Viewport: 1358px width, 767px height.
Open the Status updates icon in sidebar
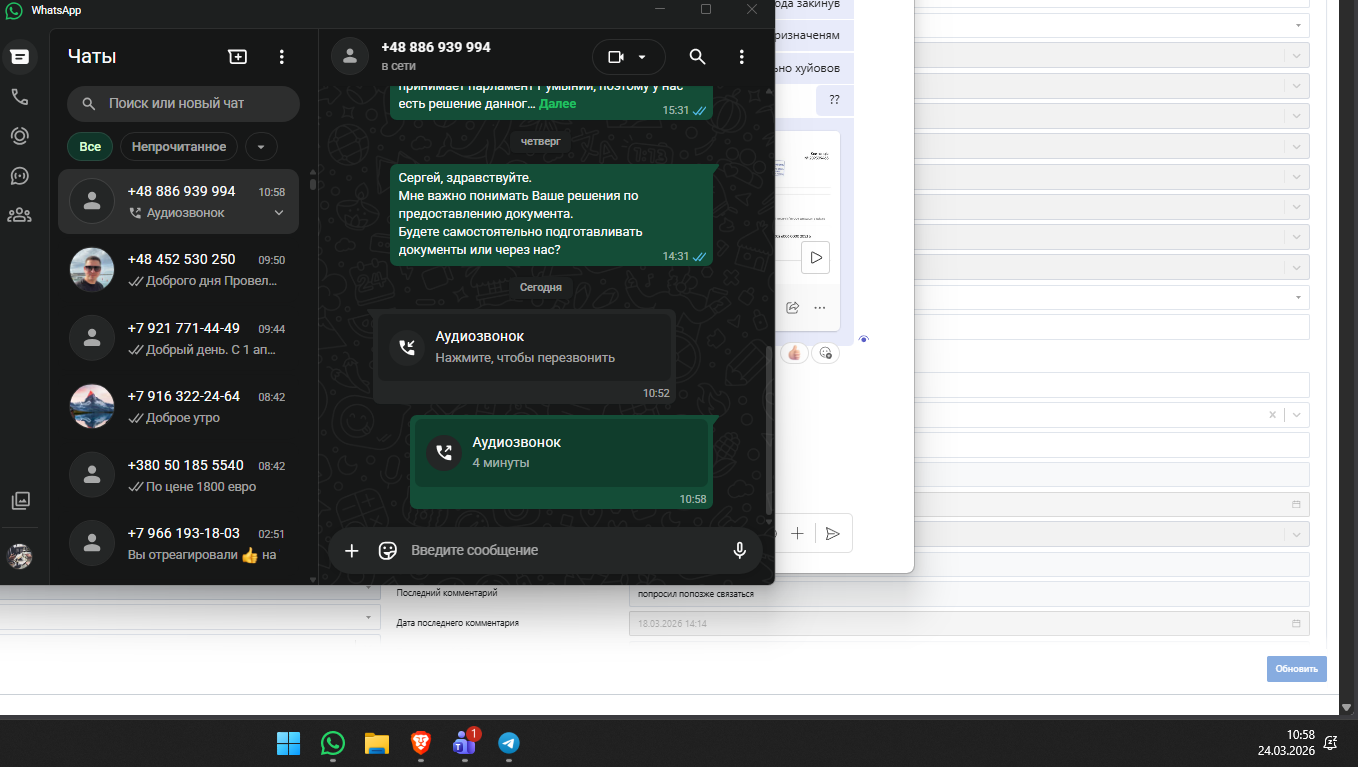(x=19, y=136)
